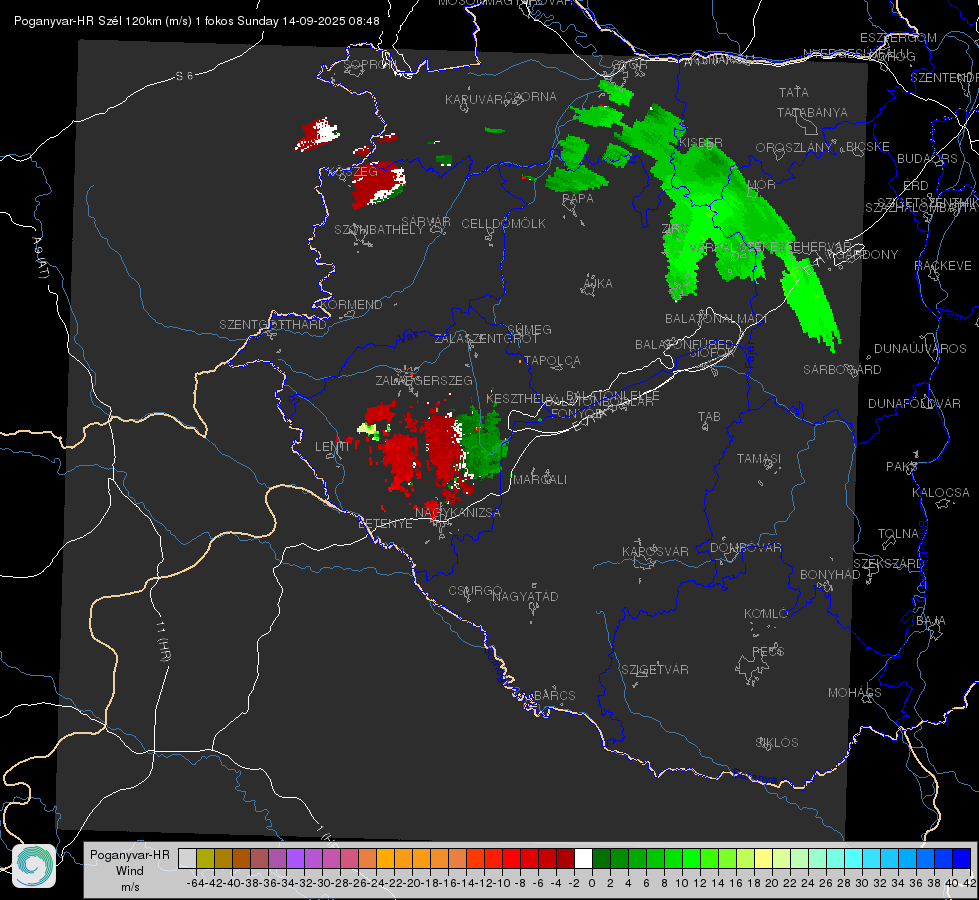Click the white legend swatch near -2
979x900 pixels.
tap(583, 858)
